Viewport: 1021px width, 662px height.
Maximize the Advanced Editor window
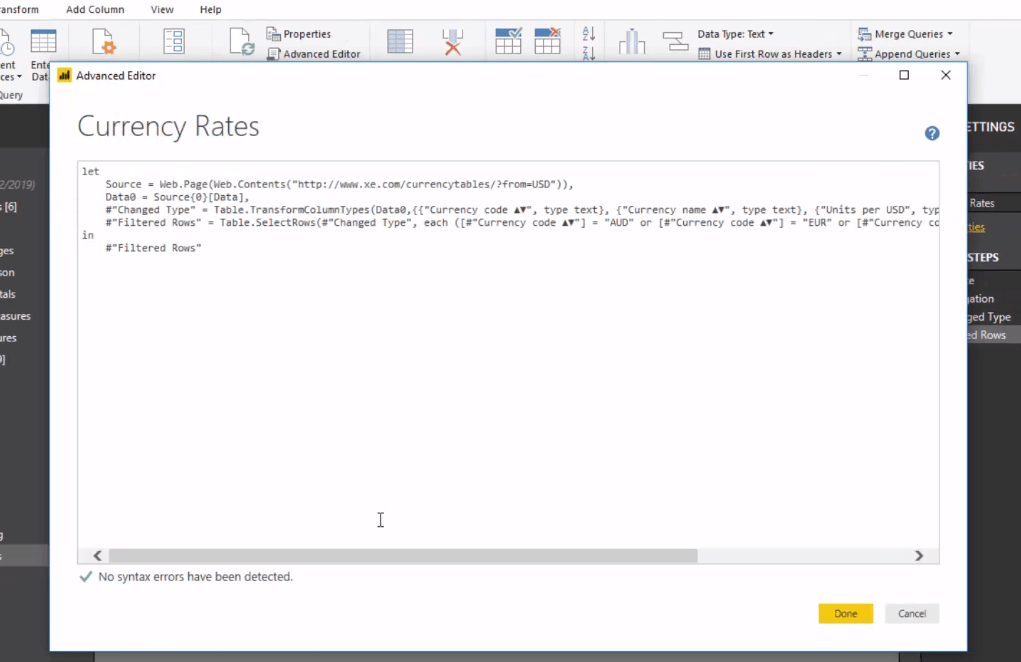pyautogui.click(x=904, y=75)
